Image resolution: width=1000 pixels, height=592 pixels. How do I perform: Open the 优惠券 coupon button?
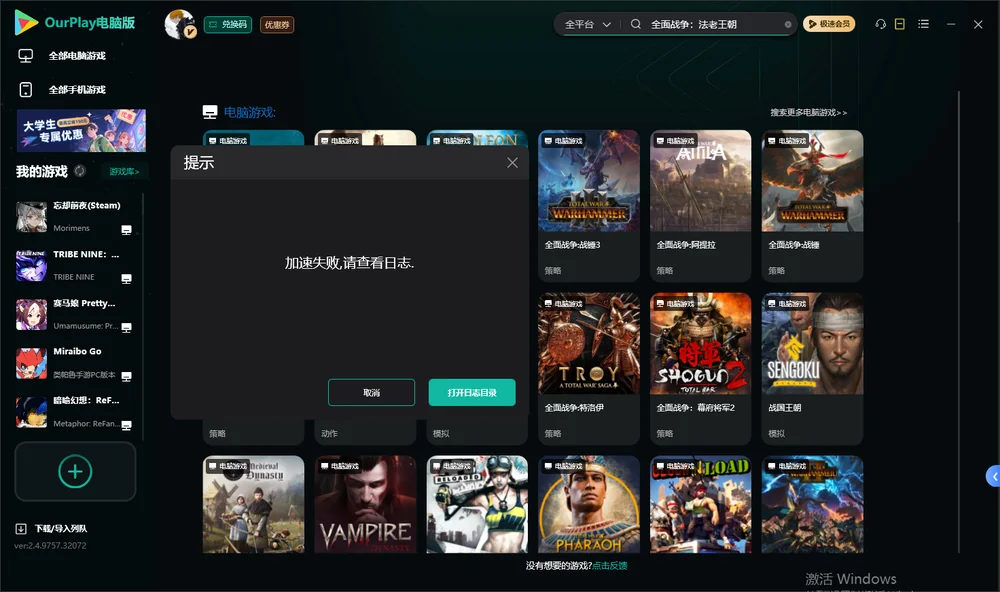(277, 24)
